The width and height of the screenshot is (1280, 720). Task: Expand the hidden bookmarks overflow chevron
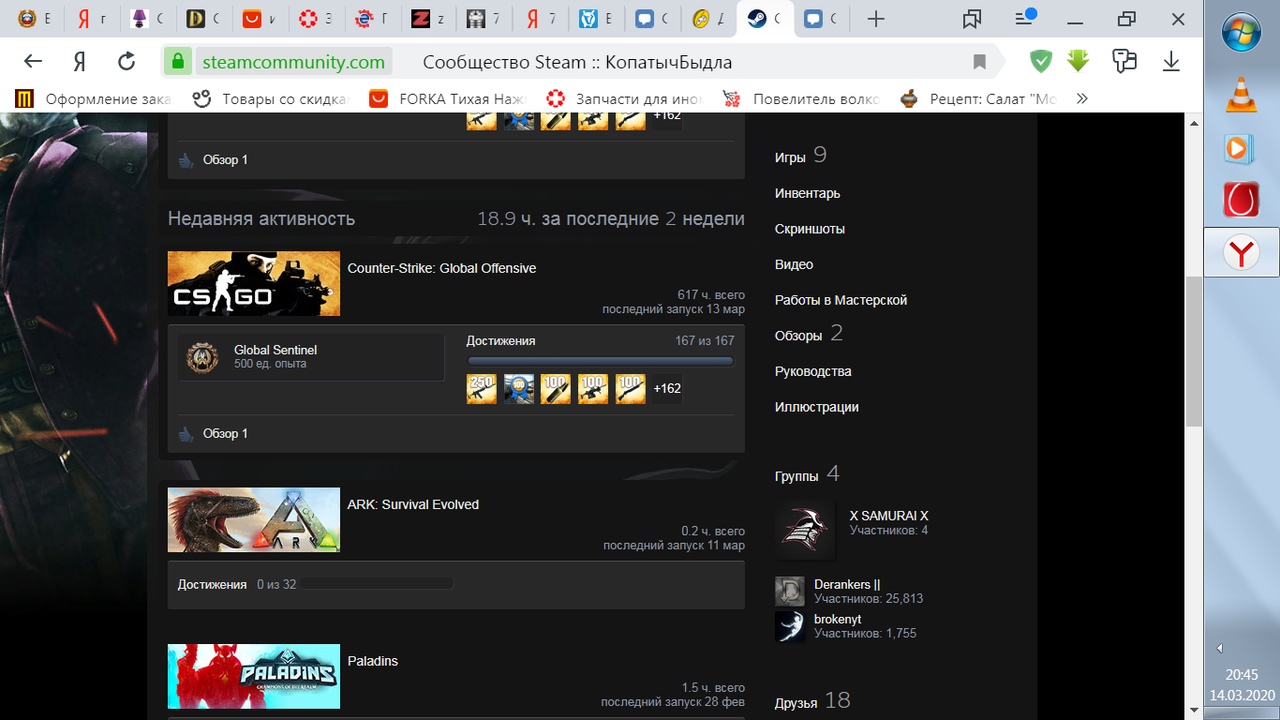tap(1081, 98)
